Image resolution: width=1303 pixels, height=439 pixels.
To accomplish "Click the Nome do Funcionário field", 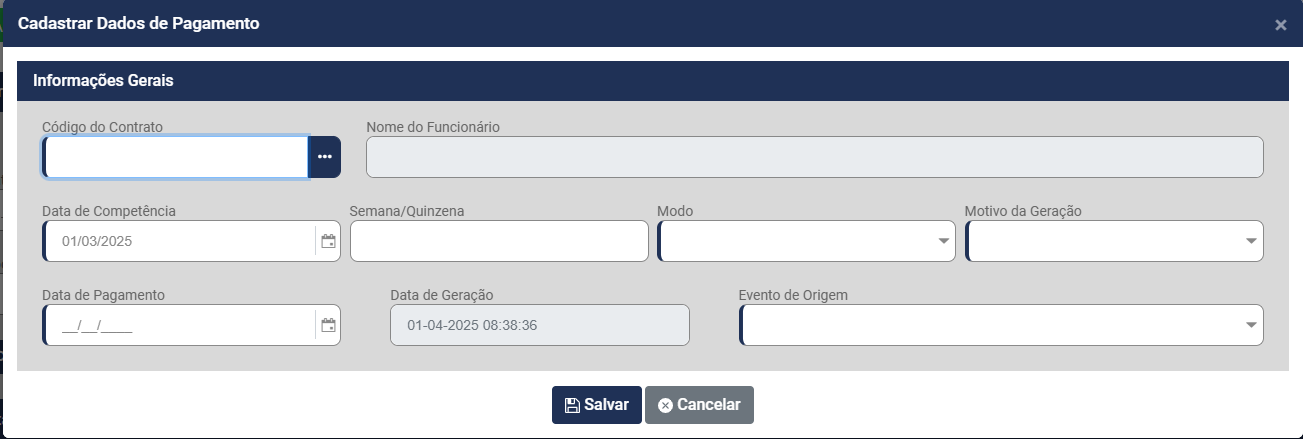I will coord(814,157).
